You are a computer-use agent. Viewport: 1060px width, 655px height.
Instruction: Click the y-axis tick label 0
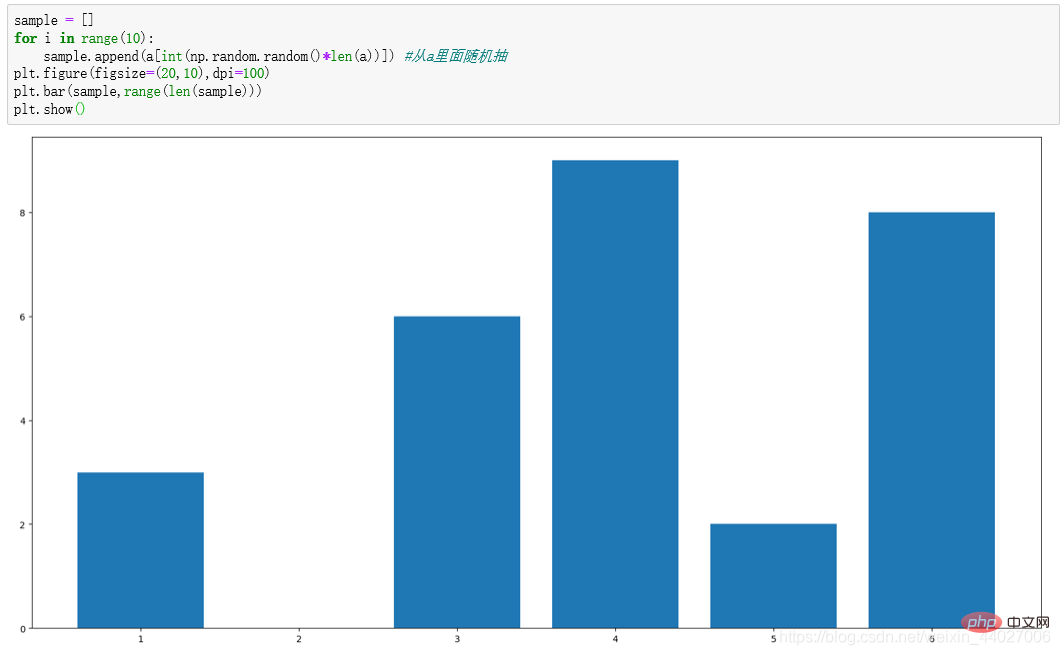[21, 628]
